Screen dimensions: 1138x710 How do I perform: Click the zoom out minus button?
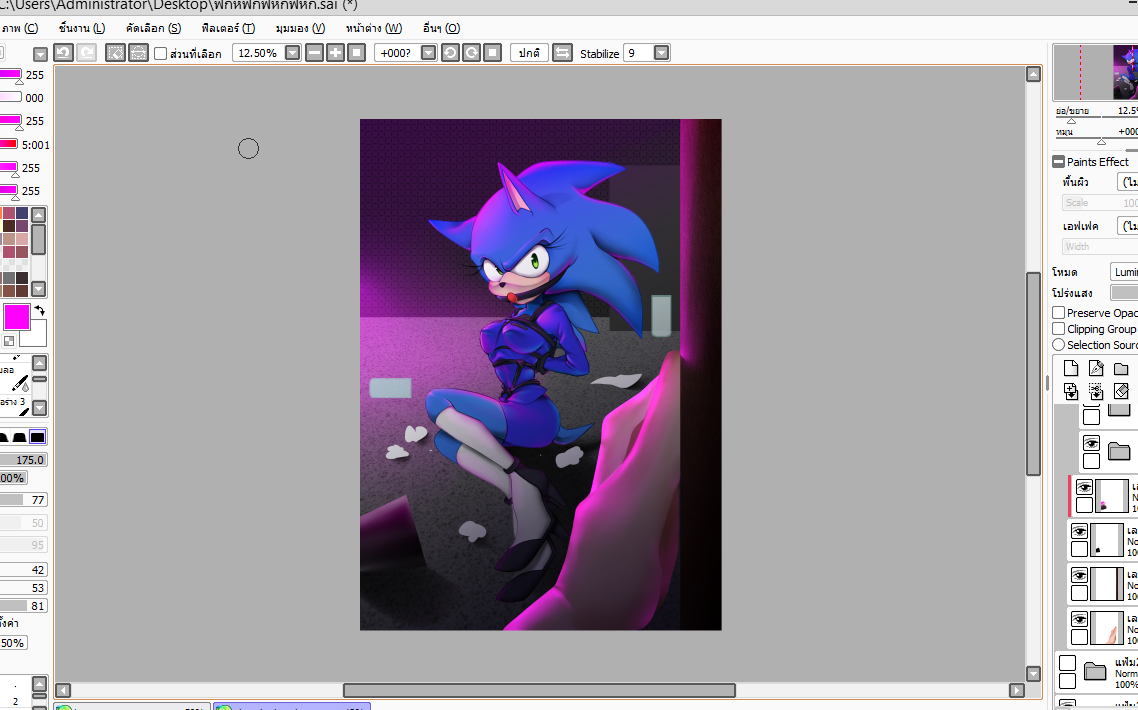coord(314,53)
